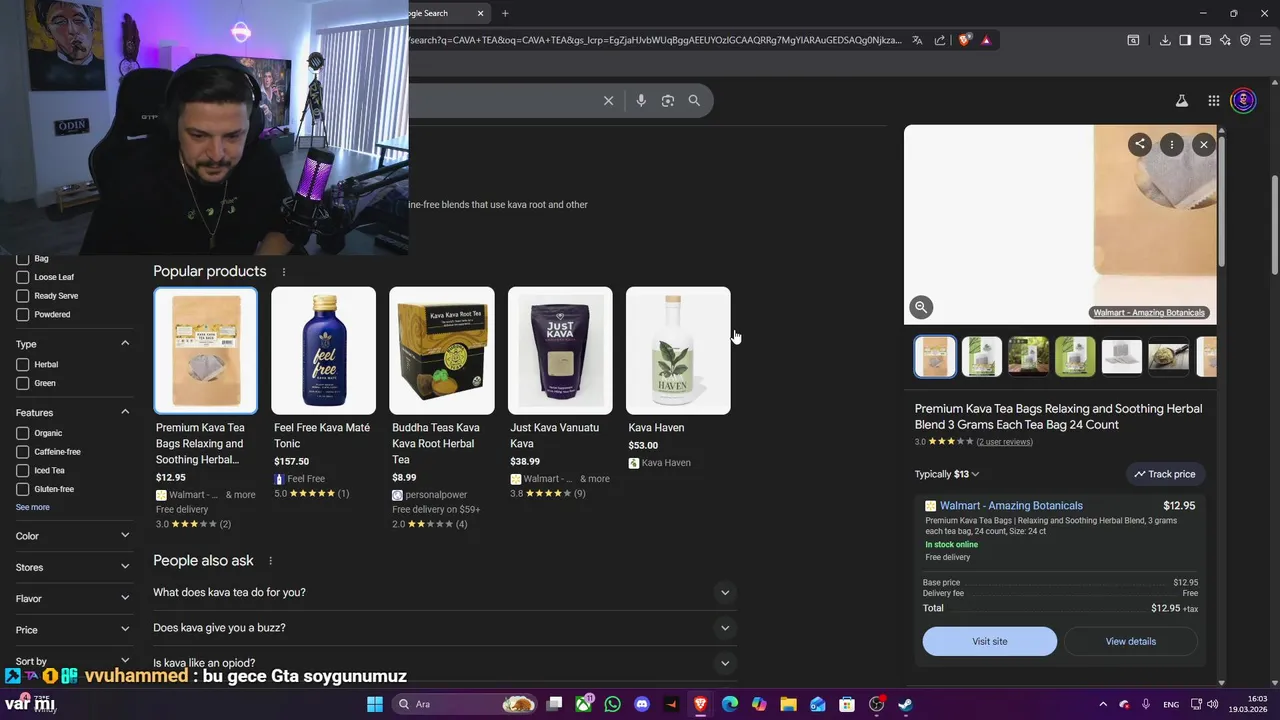Viewport: 1280px width, 720px height.
Task: Collapse the Type filter section
Action: coord(125,343)
